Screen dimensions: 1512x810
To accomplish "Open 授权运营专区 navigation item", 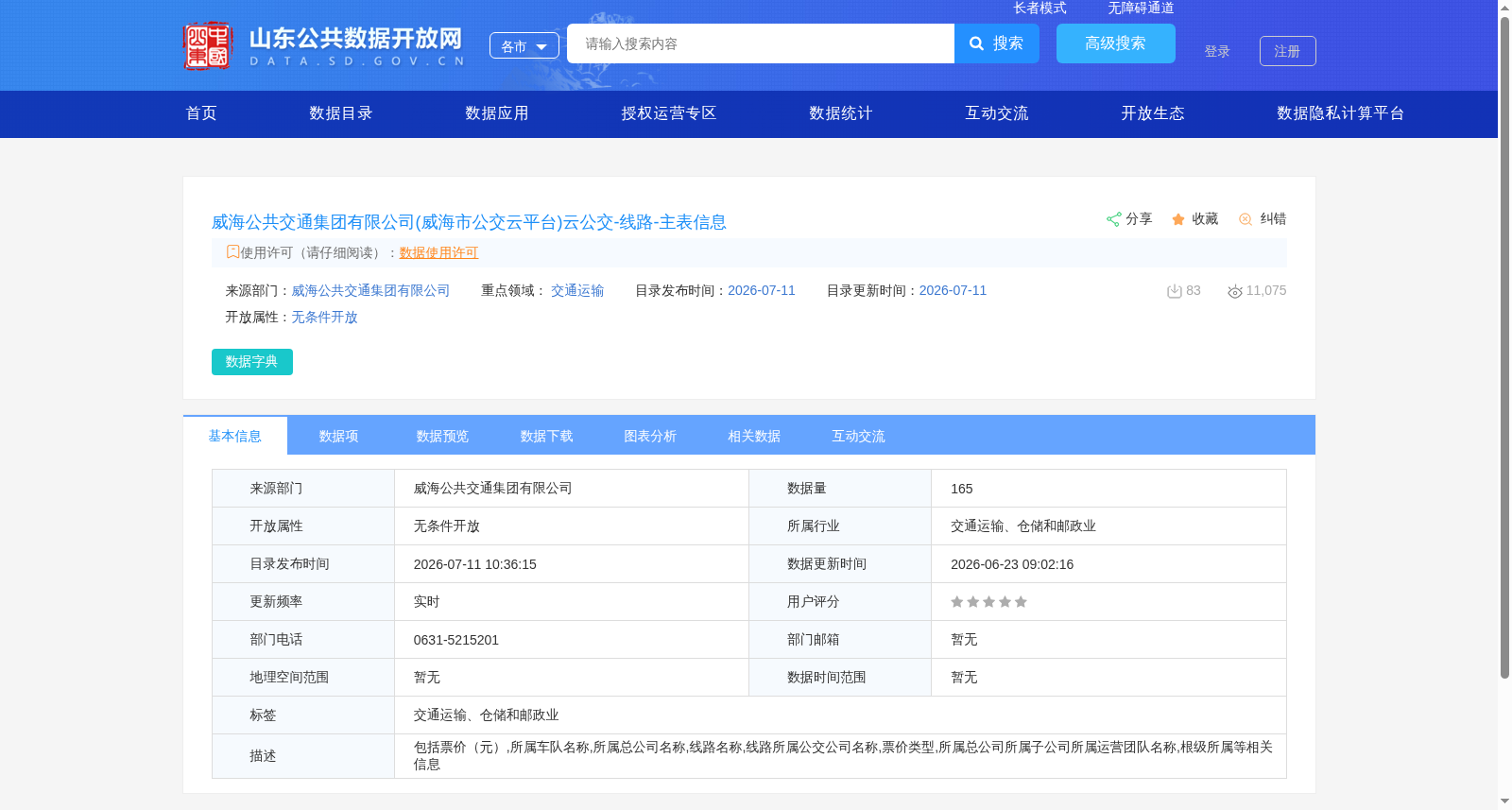I will point(669,113).
